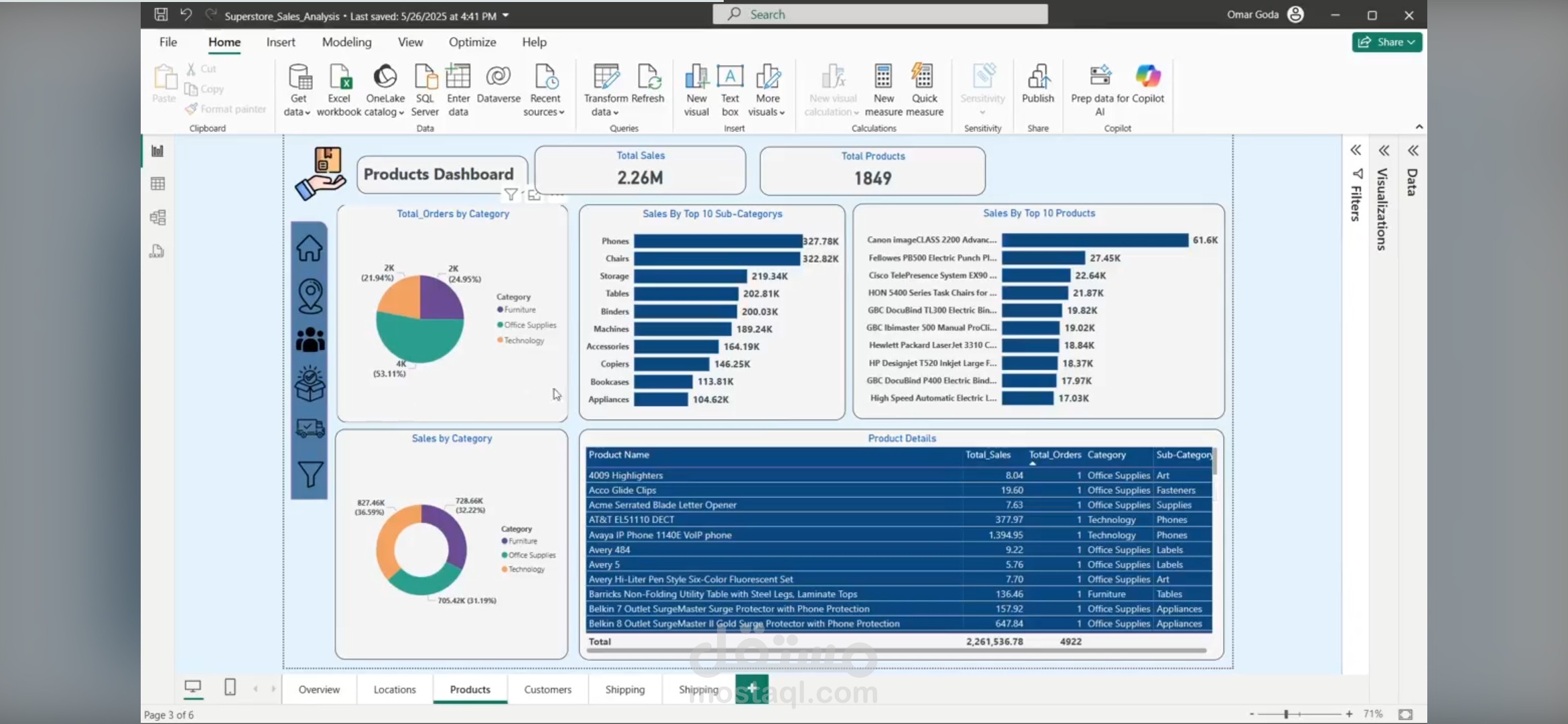Click the Enter data icon
This screenshot has width=1568, height=724.
[x=458, y=77]
